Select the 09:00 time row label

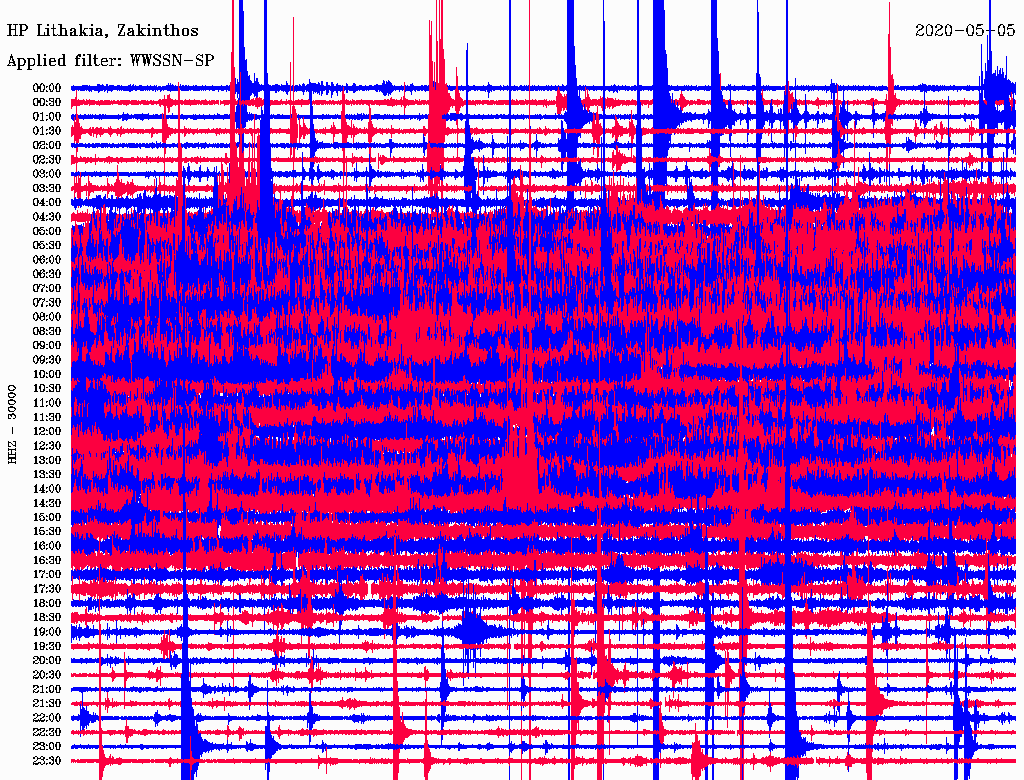[x=47, y=346]
